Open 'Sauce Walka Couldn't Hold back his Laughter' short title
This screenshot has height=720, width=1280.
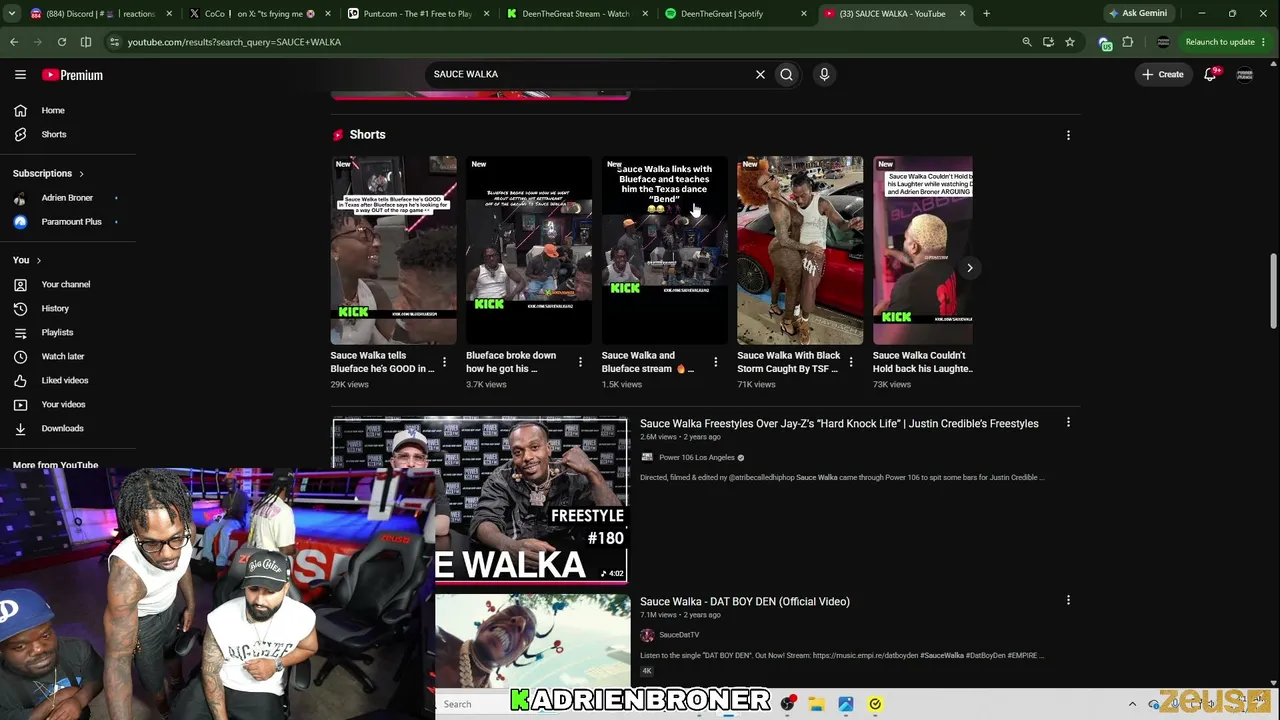tap(922, 362)
